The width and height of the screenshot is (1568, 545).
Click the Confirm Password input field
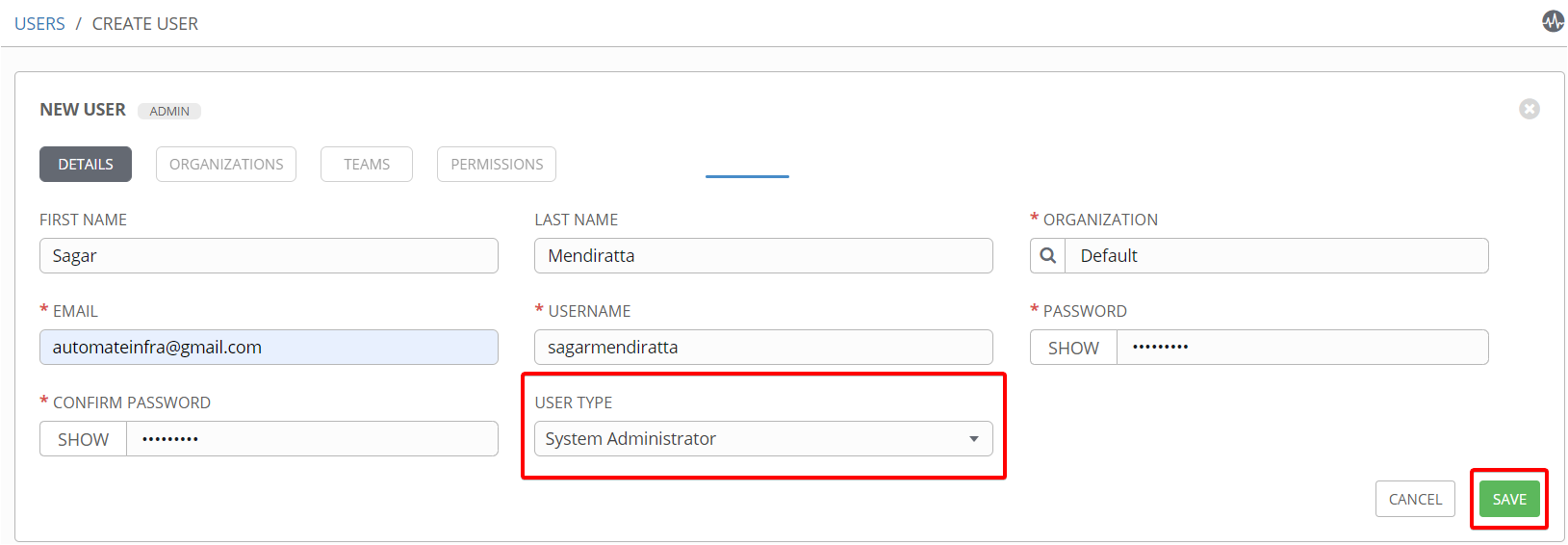[312, 439]
